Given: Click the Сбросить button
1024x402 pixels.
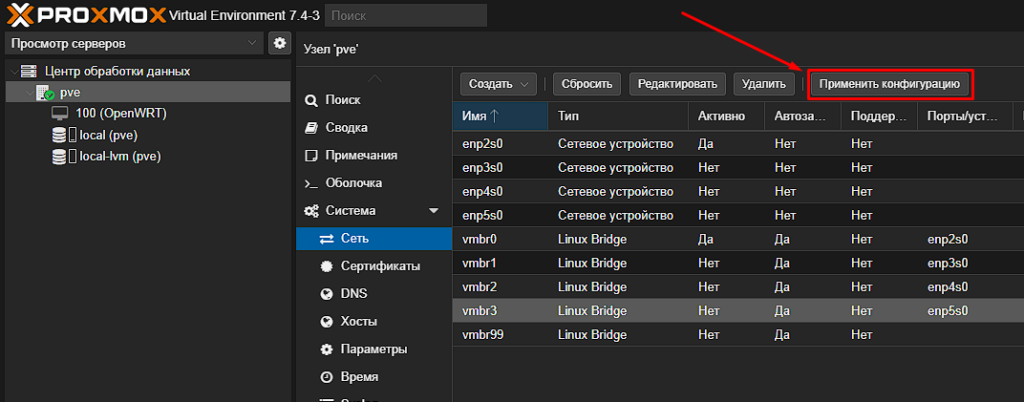Looking at the screenshot, I should tap(587, 84).
